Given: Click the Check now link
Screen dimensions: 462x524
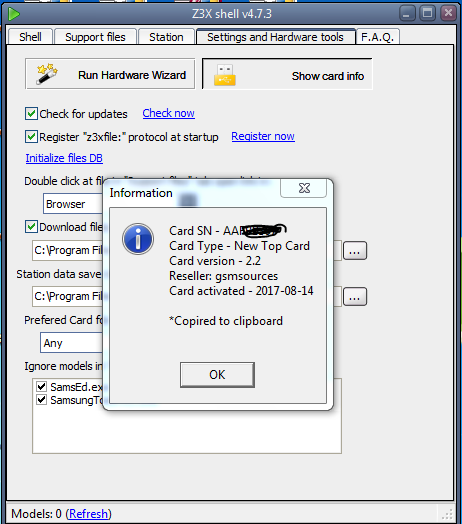Looking at the screenshot, I should click(x=168, y=113).
